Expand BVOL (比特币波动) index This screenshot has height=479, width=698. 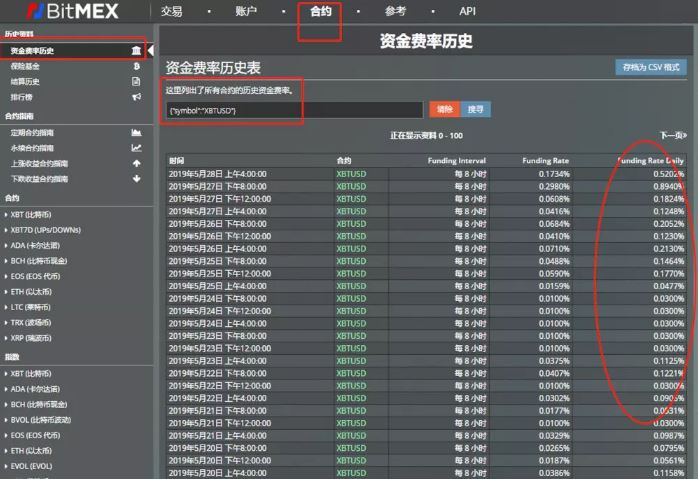[41, 420]
